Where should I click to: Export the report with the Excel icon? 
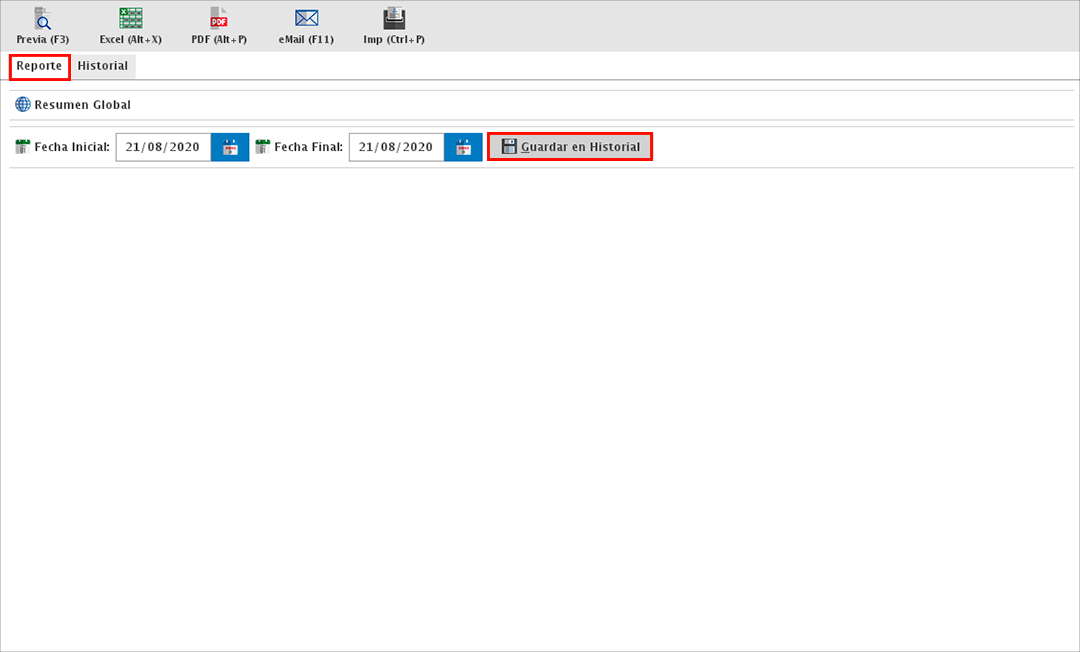[130, 18]
